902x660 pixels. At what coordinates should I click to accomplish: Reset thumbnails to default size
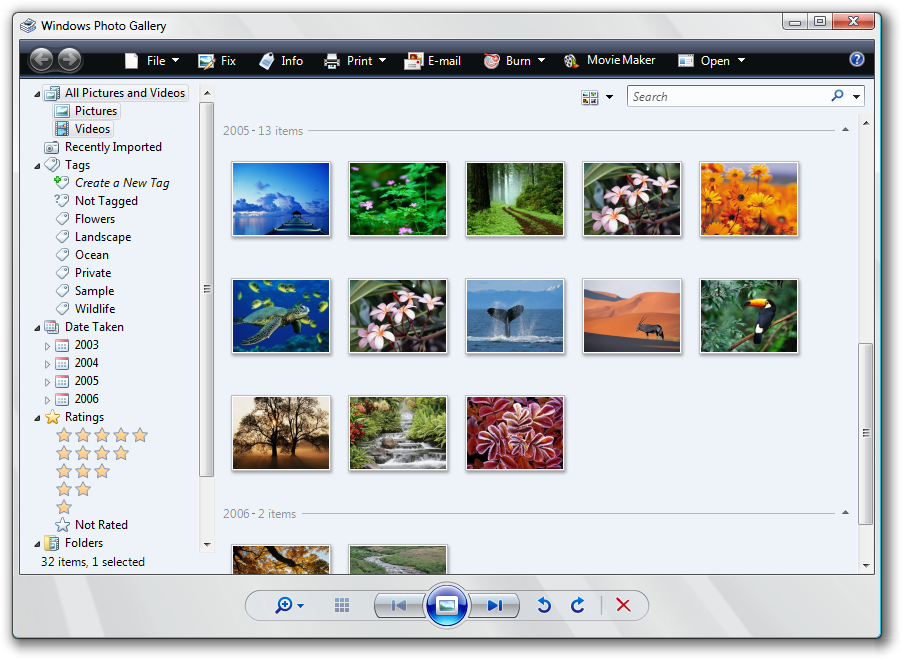(342, 605)
